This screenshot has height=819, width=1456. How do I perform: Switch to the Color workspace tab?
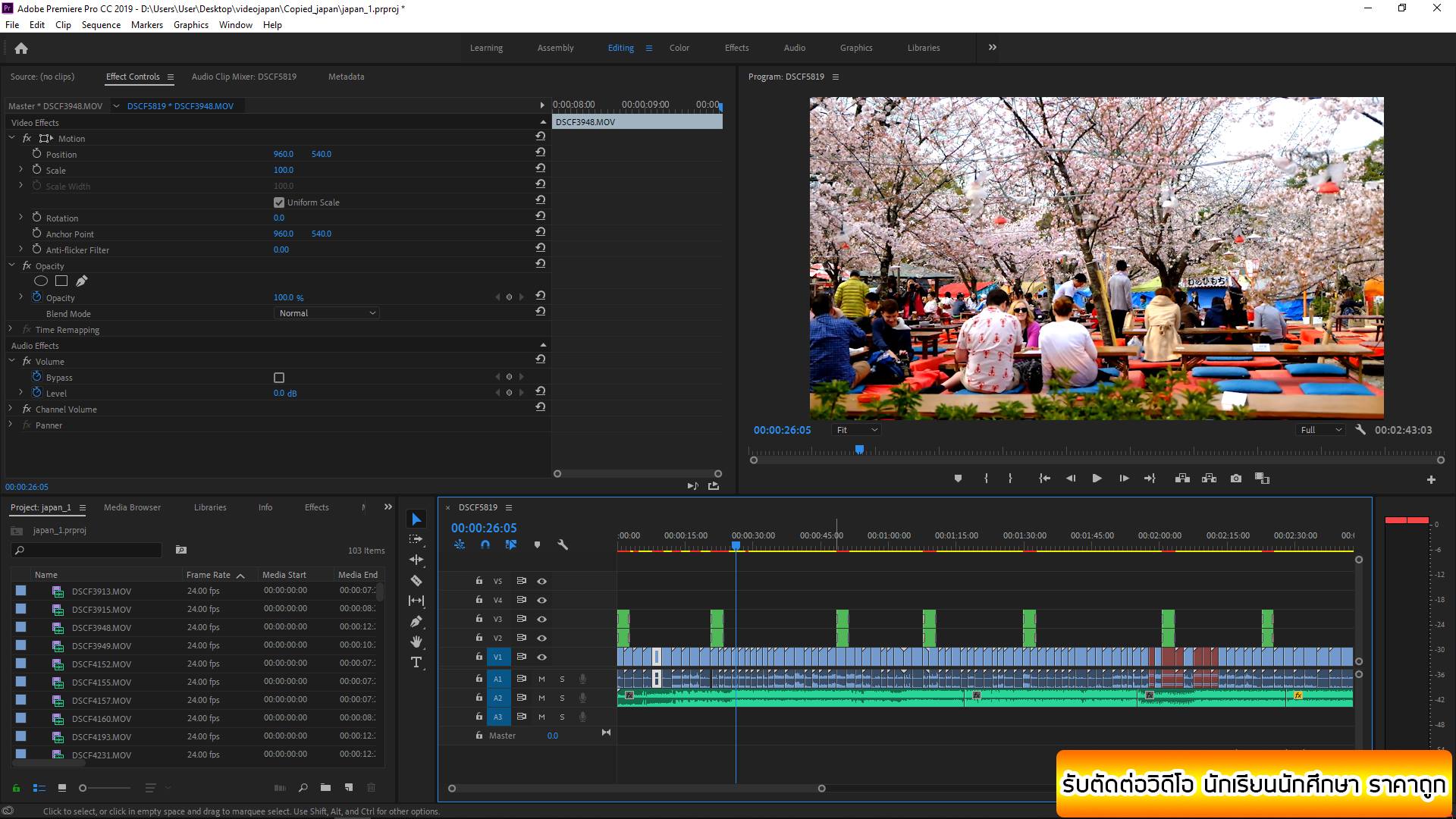pyautogui.click(x=679, y=48)
